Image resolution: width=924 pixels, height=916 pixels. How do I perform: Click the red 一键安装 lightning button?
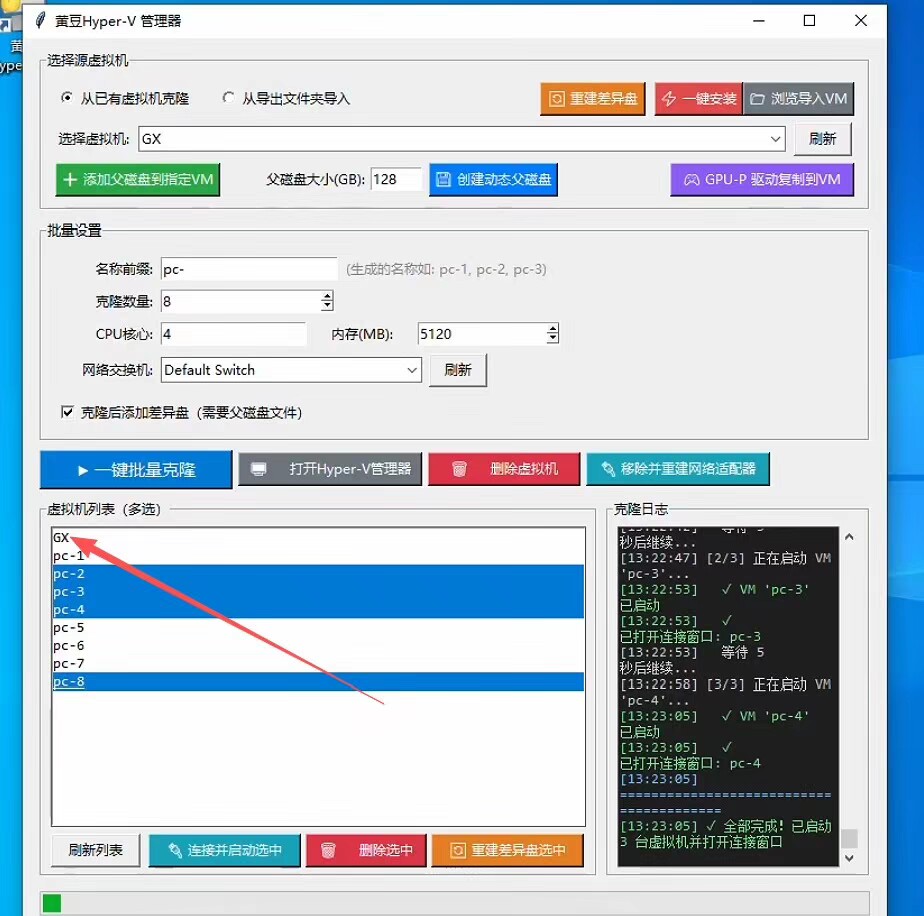click(x=698, y=98)
